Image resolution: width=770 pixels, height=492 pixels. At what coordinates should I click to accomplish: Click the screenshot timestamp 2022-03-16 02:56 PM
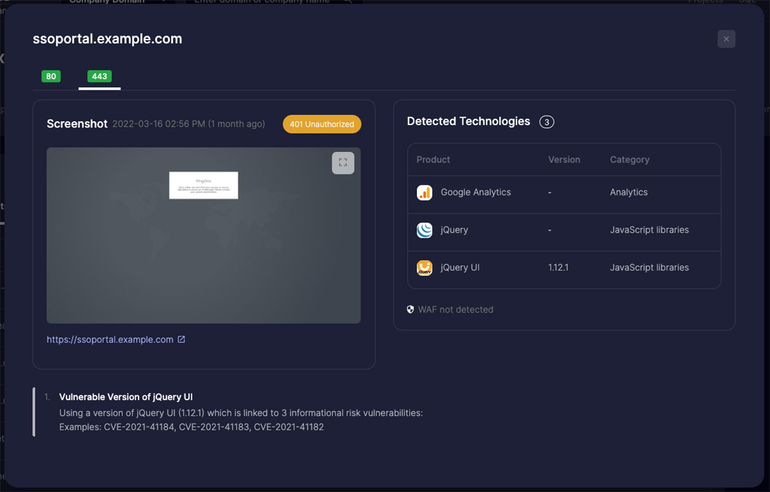(x=159, y=124)
